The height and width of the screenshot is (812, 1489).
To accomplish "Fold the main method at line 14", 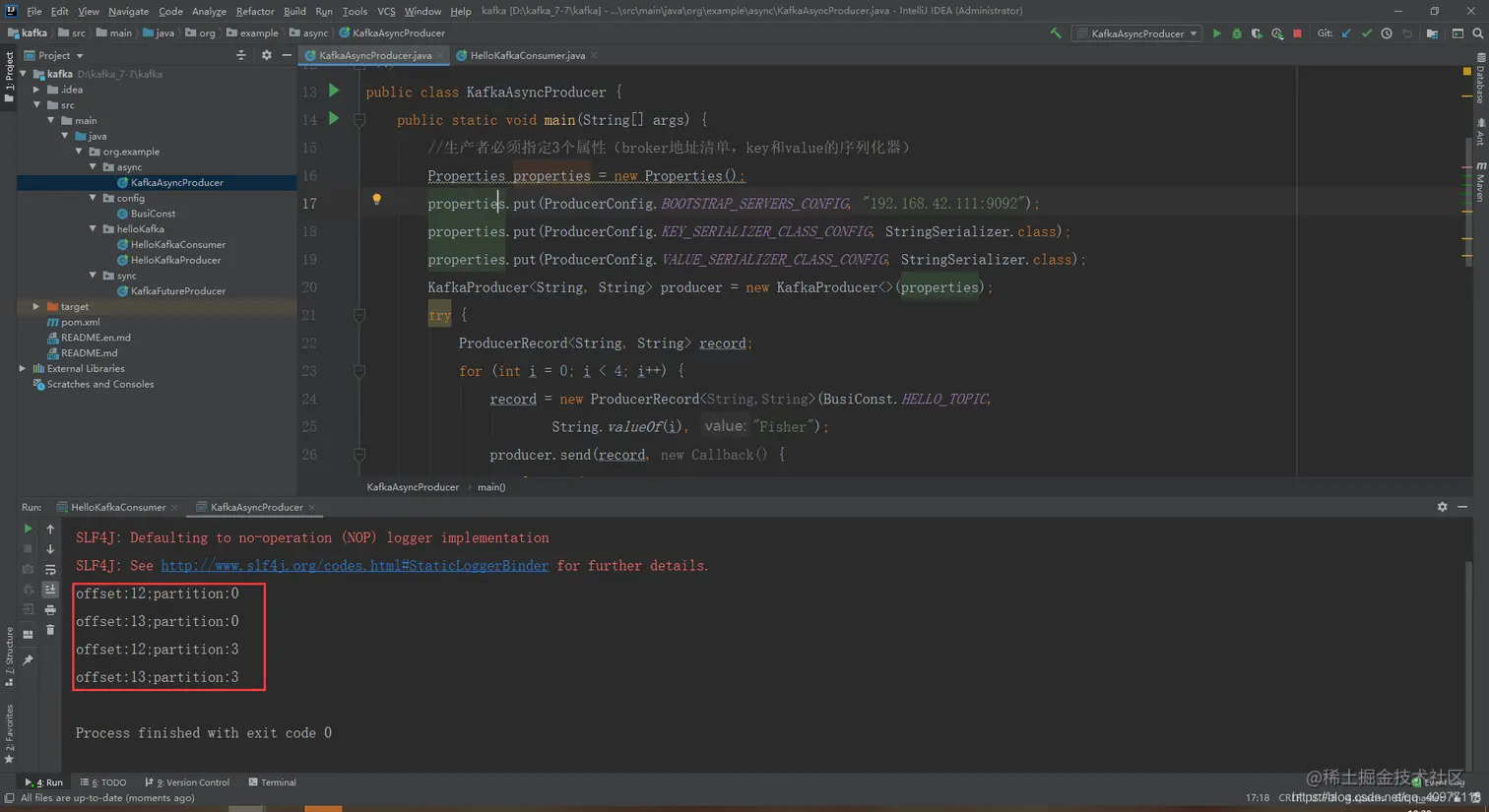I will 359,119.
